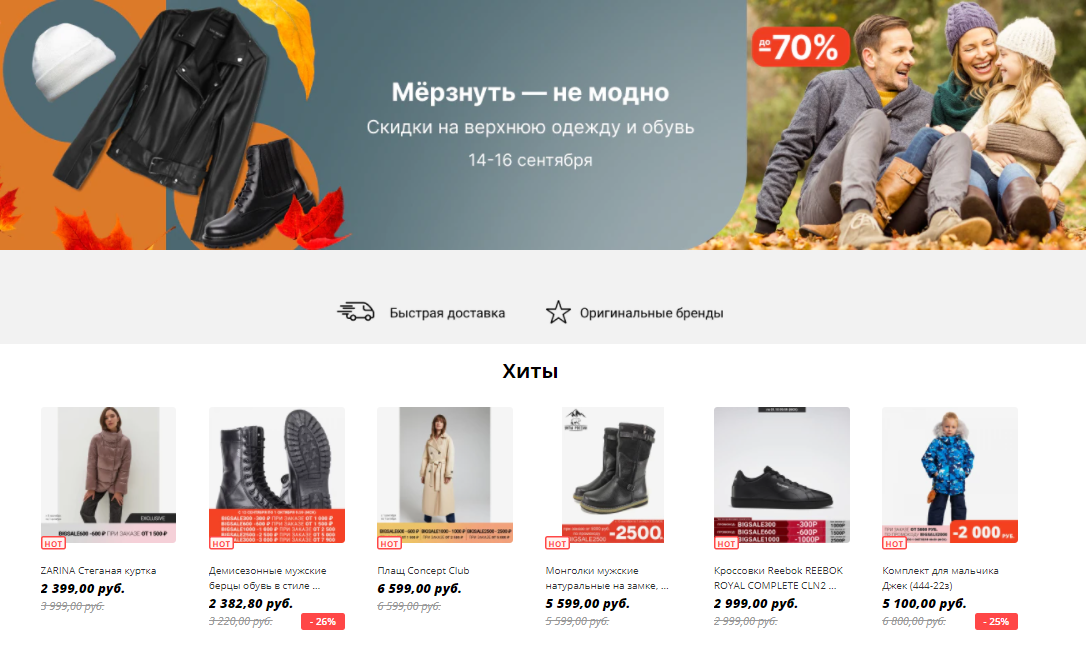
Task: Click the original brands star icon
Action: click(558, 312)
